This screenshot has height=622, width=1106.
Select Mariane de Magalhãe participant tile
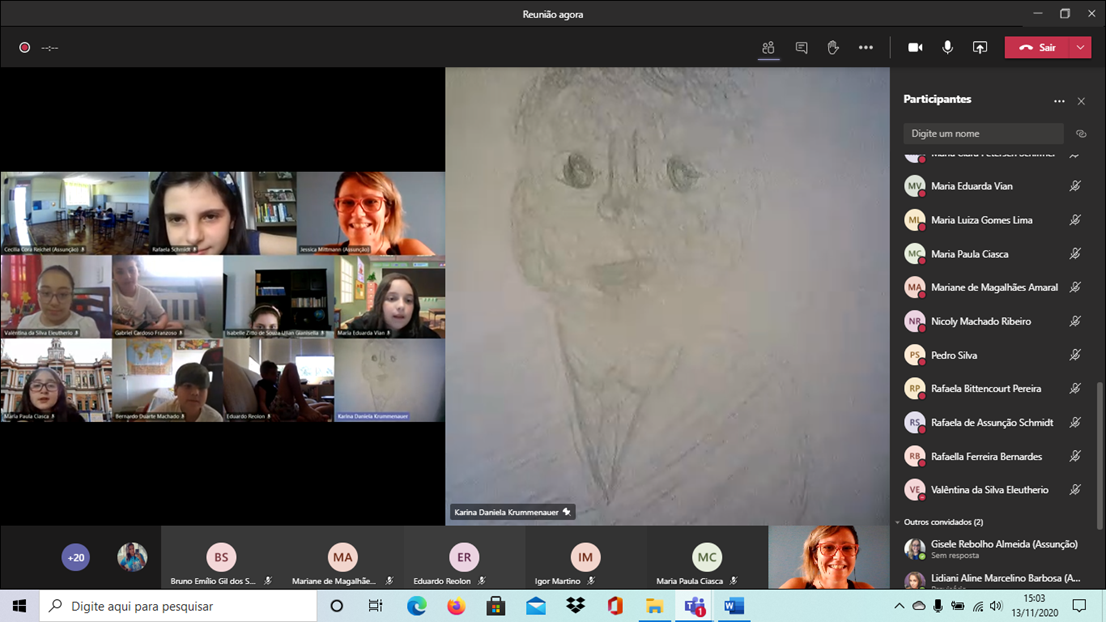tap(343, 558)
